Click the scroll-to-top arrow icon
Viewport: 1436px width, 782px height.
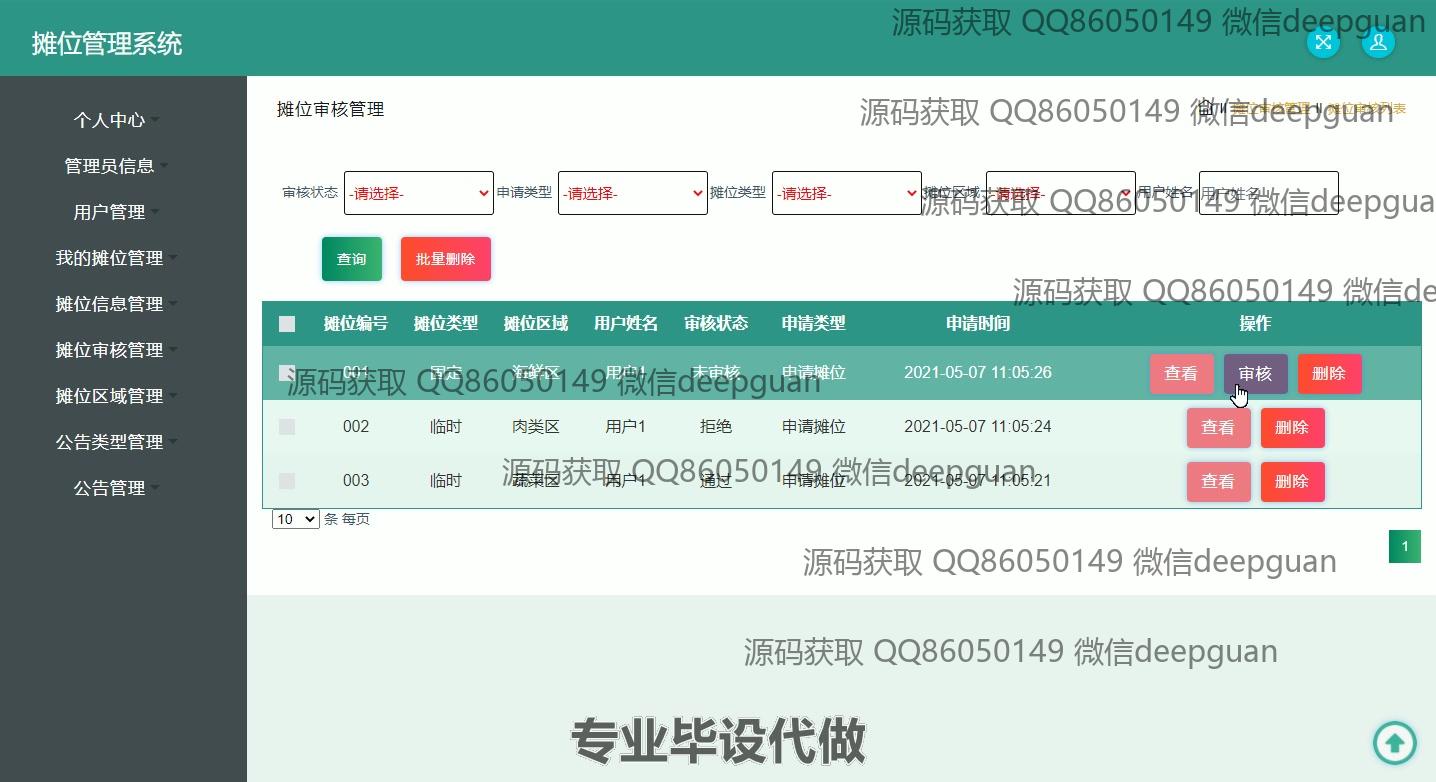pyautogui.click(x=1394, y=743)
